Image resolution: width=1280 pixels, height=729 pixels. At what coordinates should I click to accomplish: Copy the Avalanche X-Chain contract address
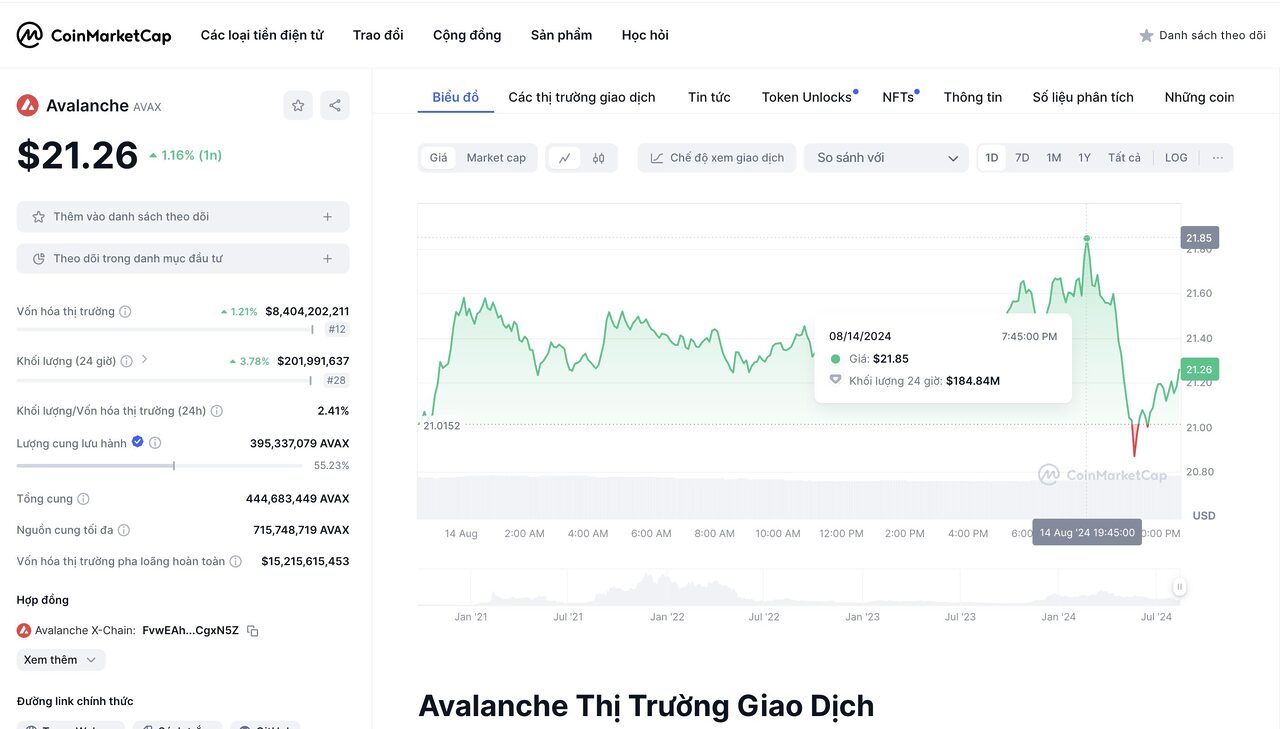click(x=253, y=631)
